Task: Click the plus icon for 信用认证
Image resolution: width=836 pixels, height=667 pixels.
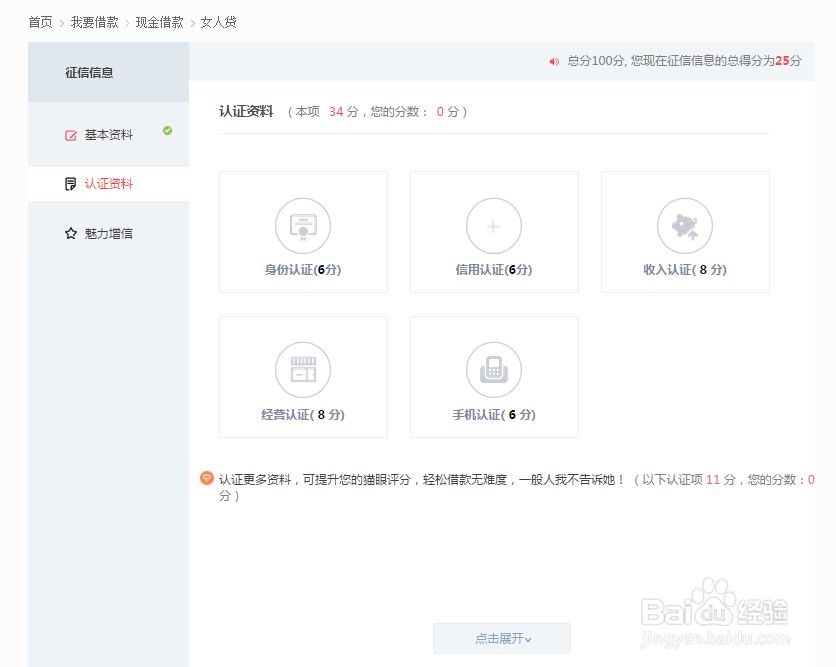Action: pos(494,225)
